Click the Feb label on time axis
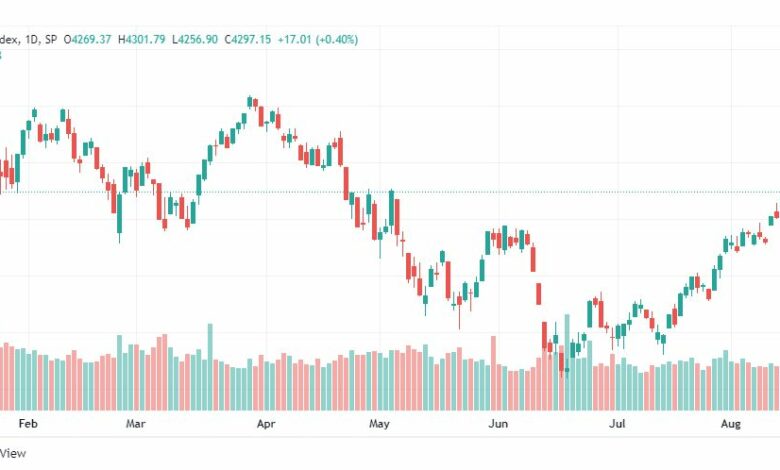 coord(28,424)
